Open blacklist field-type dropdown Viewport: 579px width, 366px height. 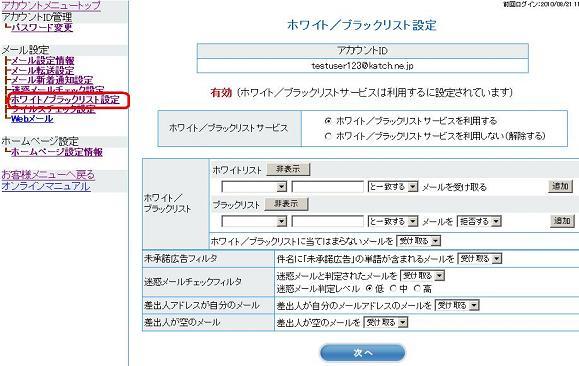pyautogui.click(x=254, y=222)
